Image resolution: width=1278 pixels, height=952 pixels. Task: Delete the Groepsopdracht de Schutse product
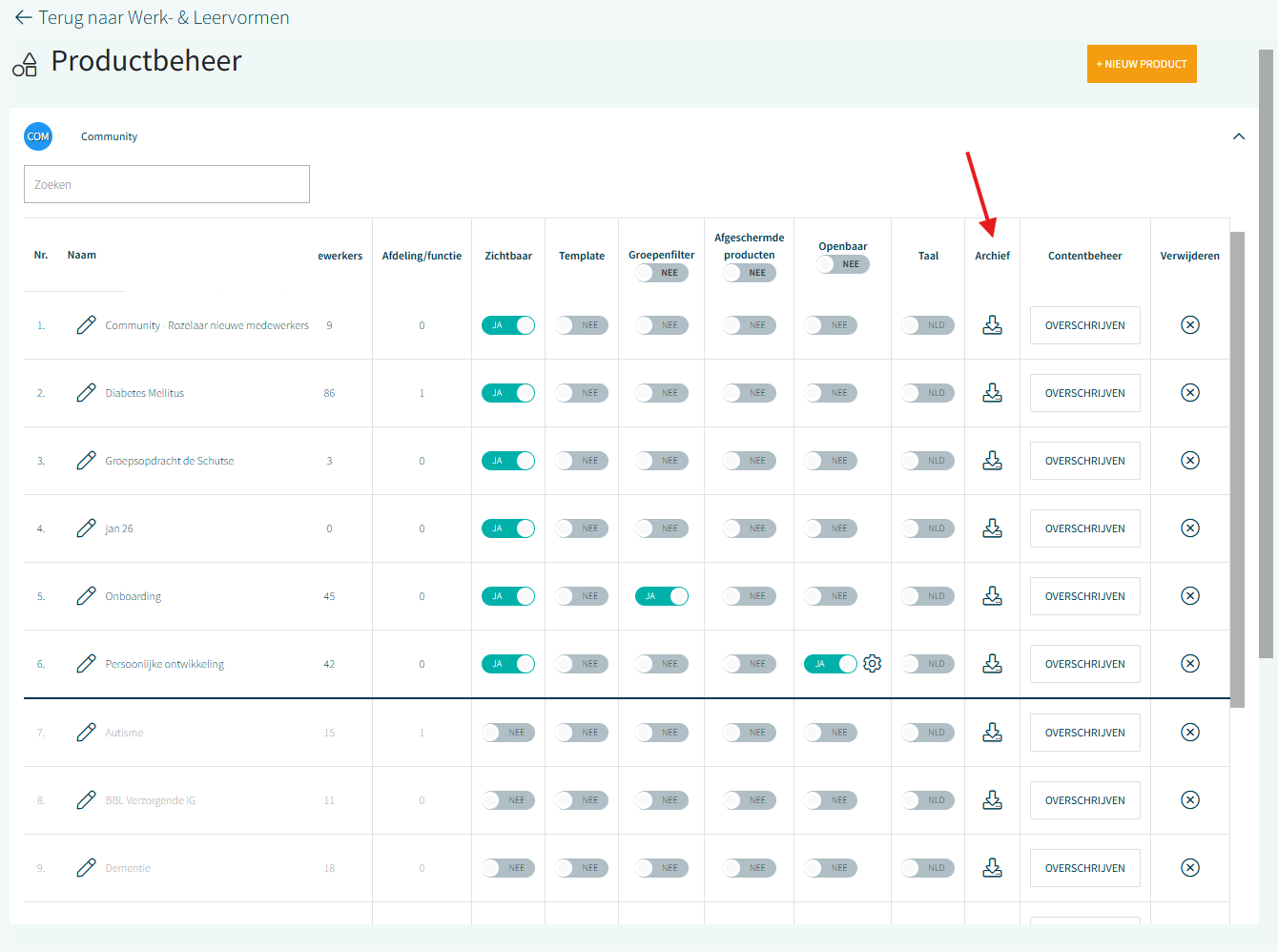tap(1189, 461)
